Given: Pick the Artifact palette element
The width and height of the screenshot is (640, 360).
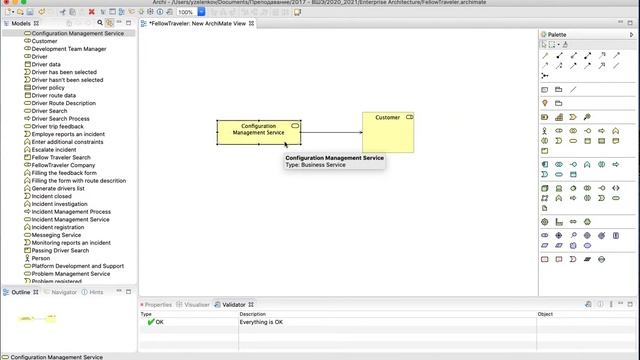Looking at the screenshot, I should pos(545,208).
